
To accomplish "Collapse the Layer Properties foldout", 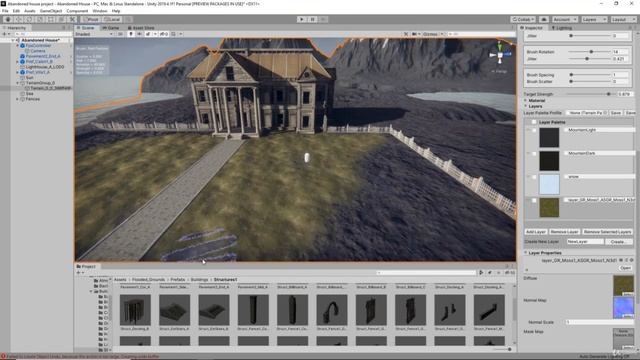I will (x=526, y=253).
